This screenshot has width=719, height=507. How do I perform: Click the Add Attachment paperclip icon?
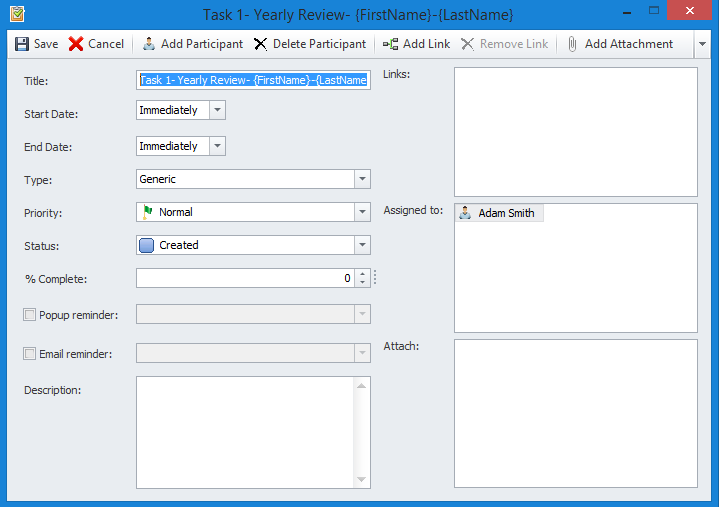(572, 44)
